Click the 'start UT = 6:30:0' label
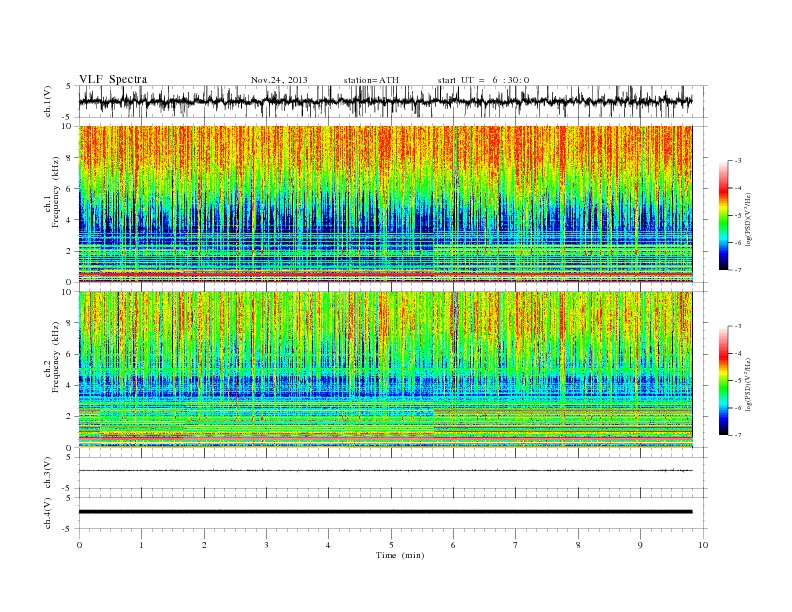The width and height of the screenshot is (792, 612). (x=483, y=80)
